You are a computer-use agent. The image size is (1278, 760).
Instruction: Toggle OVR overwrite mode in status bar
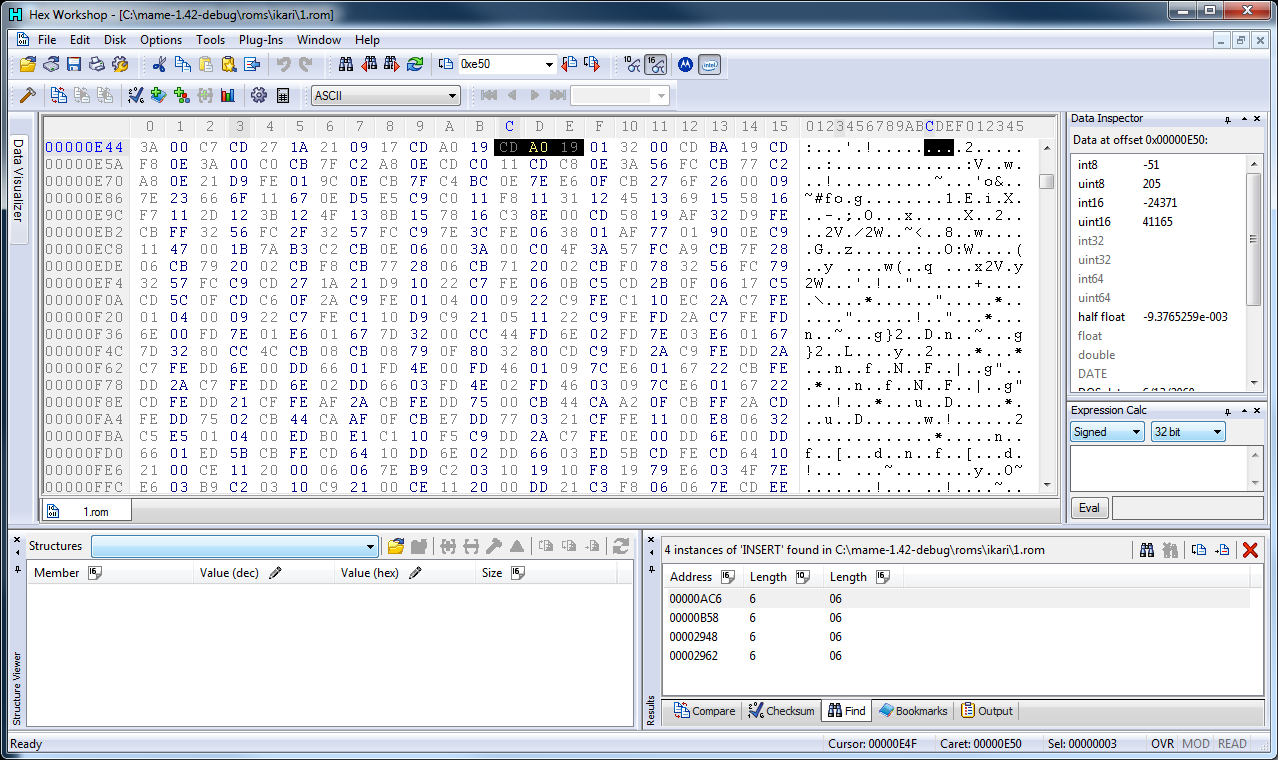(1163, 743)
